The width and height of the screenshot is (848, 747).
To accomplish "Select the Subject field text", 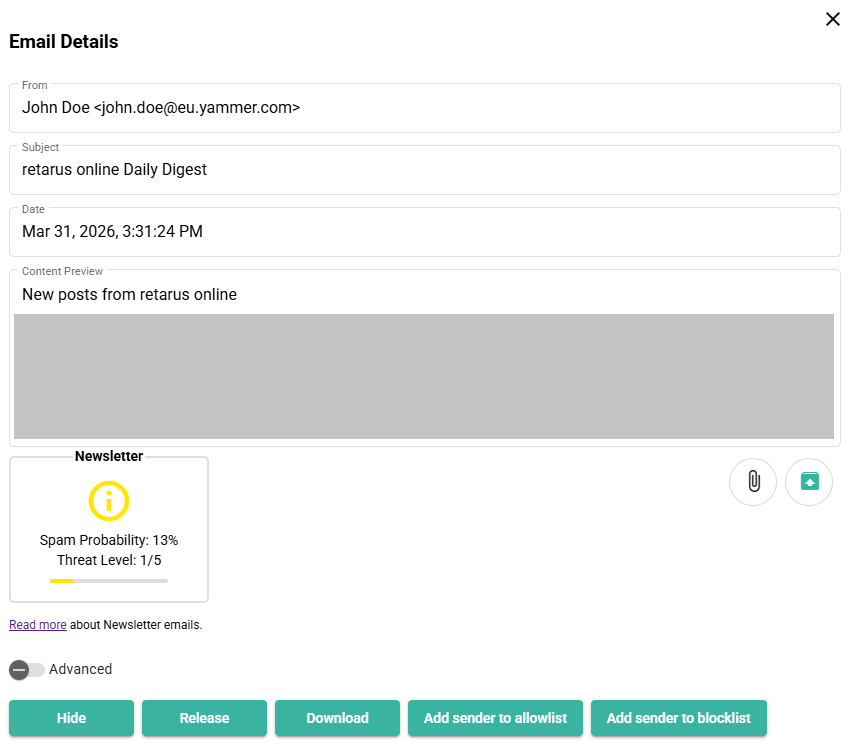I will click(x=114, y=170).
